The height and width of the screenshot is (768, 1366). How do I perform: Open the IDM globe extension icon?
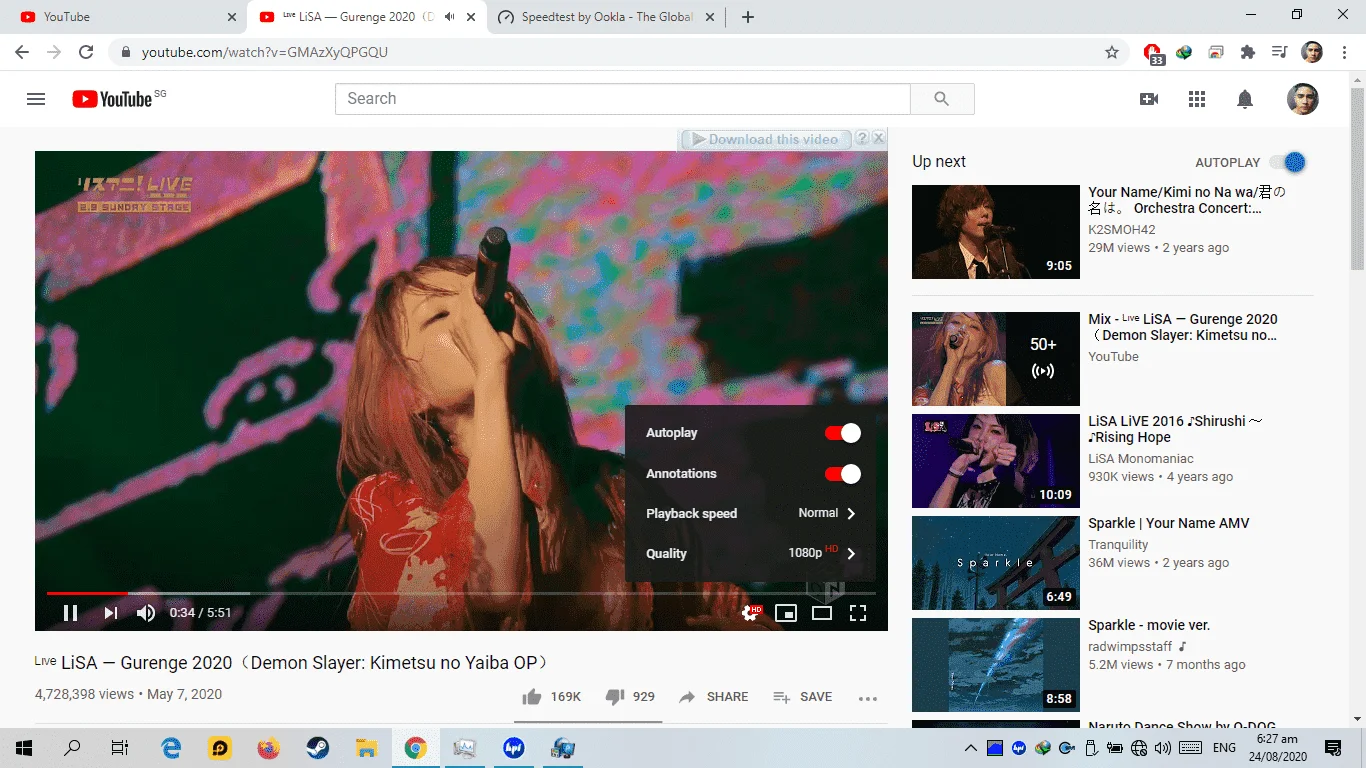click(x=1184, y=52)
